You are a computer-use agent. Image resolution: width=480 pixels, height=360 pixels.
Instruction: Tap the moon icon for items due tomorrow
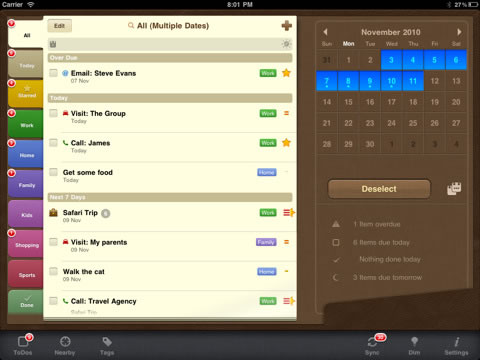[336, 277]
